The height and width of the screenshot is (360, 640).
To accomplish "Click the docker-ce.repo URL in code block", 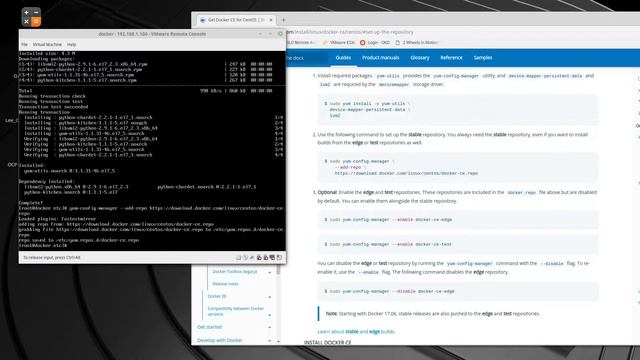I will 406,173.
